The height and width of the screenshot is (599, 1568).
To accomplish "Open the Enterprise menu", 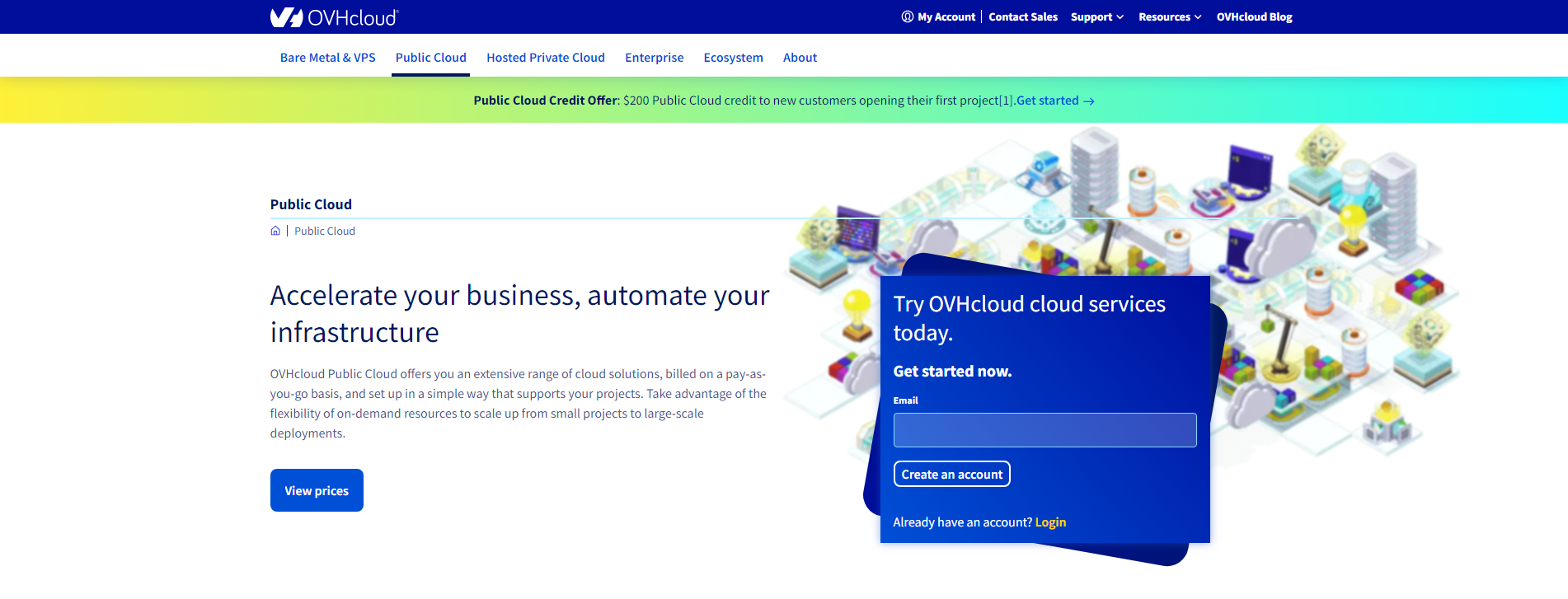I will pos(654,58).
